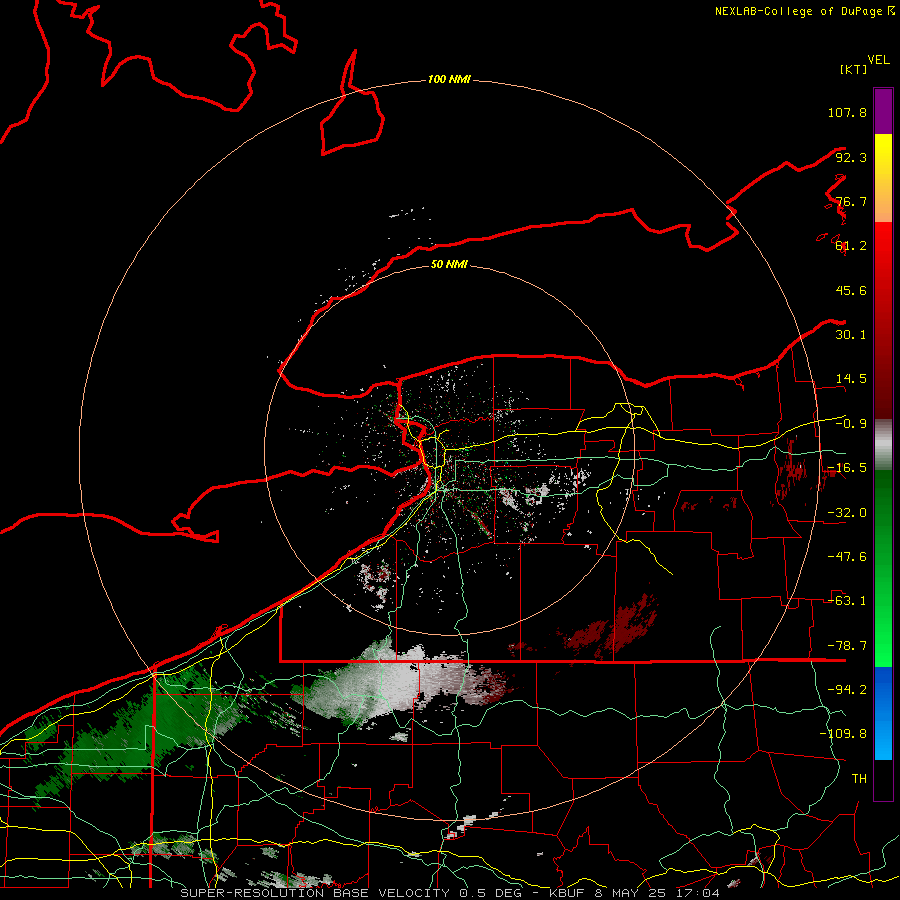
Task: Click the VEL legend title
Action: [x=879, y=60]
